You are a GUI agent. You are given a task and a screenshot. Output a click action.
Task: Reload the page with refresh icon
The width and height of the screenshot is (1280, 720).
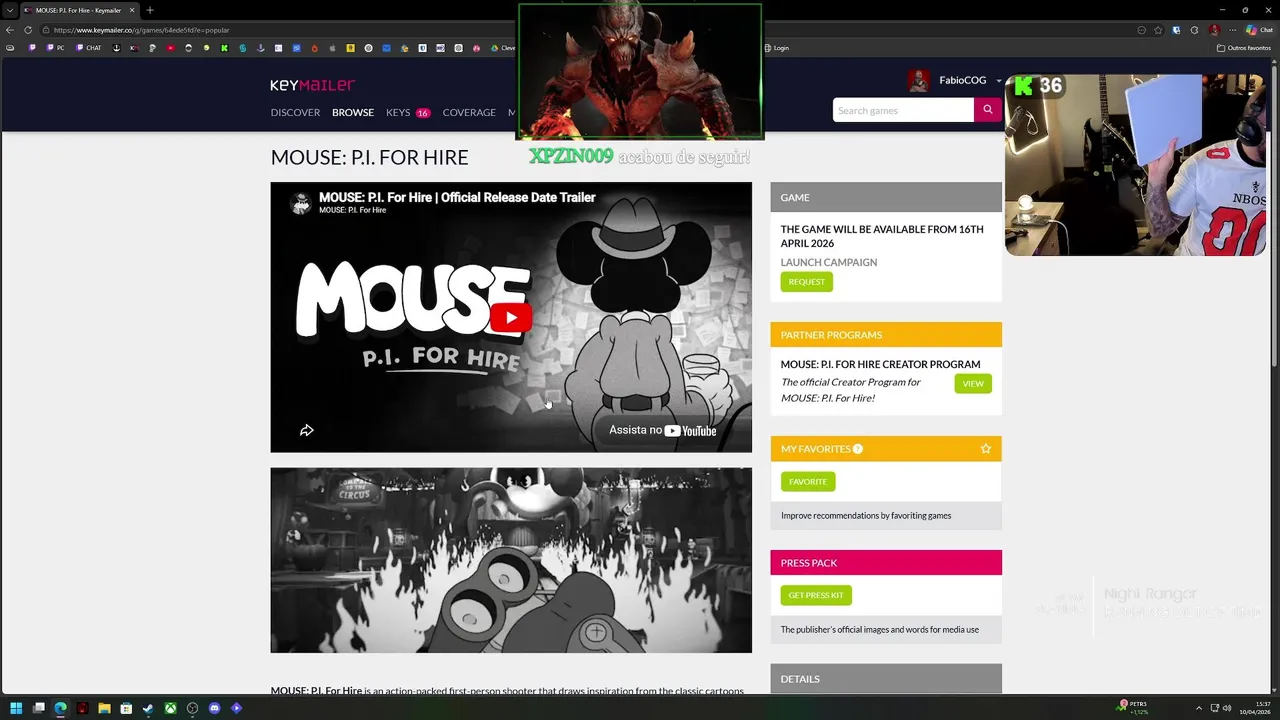28,30
